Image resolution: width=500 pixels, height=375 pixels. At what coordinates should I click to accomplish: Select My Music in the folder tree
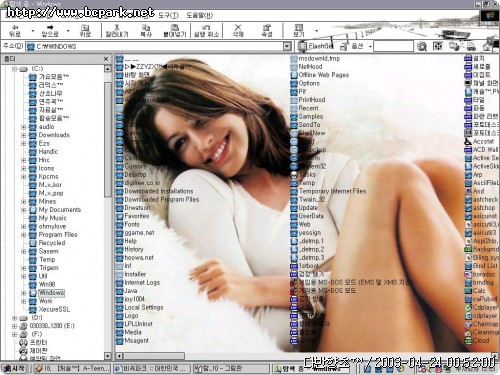[53, 218]
